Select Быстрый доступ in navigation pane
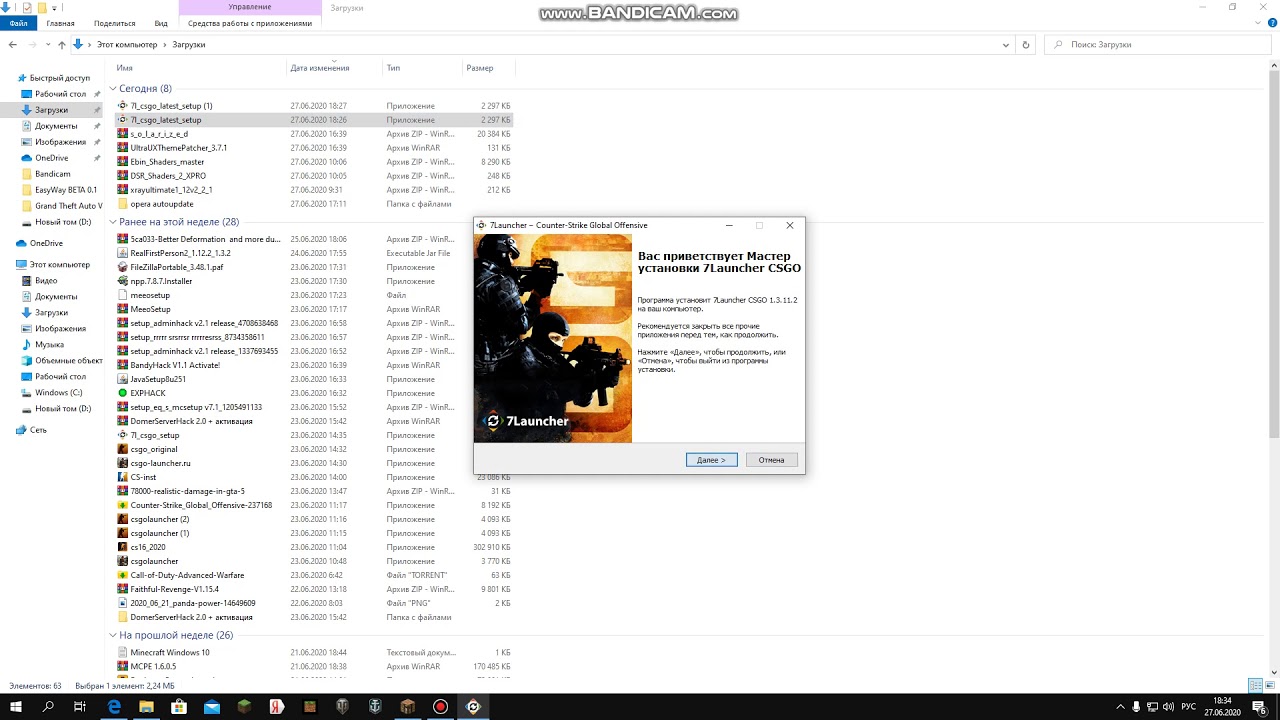Screen dimensions: 1280x720 (59, 78)
